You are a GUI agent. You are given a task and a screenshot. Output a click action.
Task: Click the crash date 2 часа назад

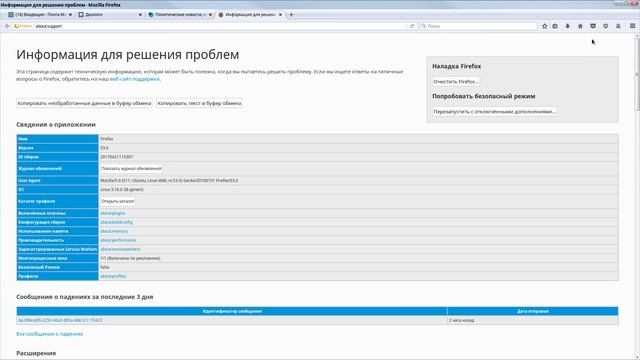click(x=462, y=320)
